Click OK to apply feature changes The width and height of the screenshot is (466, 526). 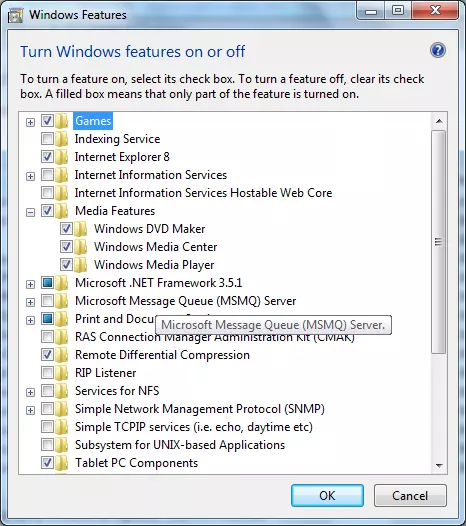point(327,495)
